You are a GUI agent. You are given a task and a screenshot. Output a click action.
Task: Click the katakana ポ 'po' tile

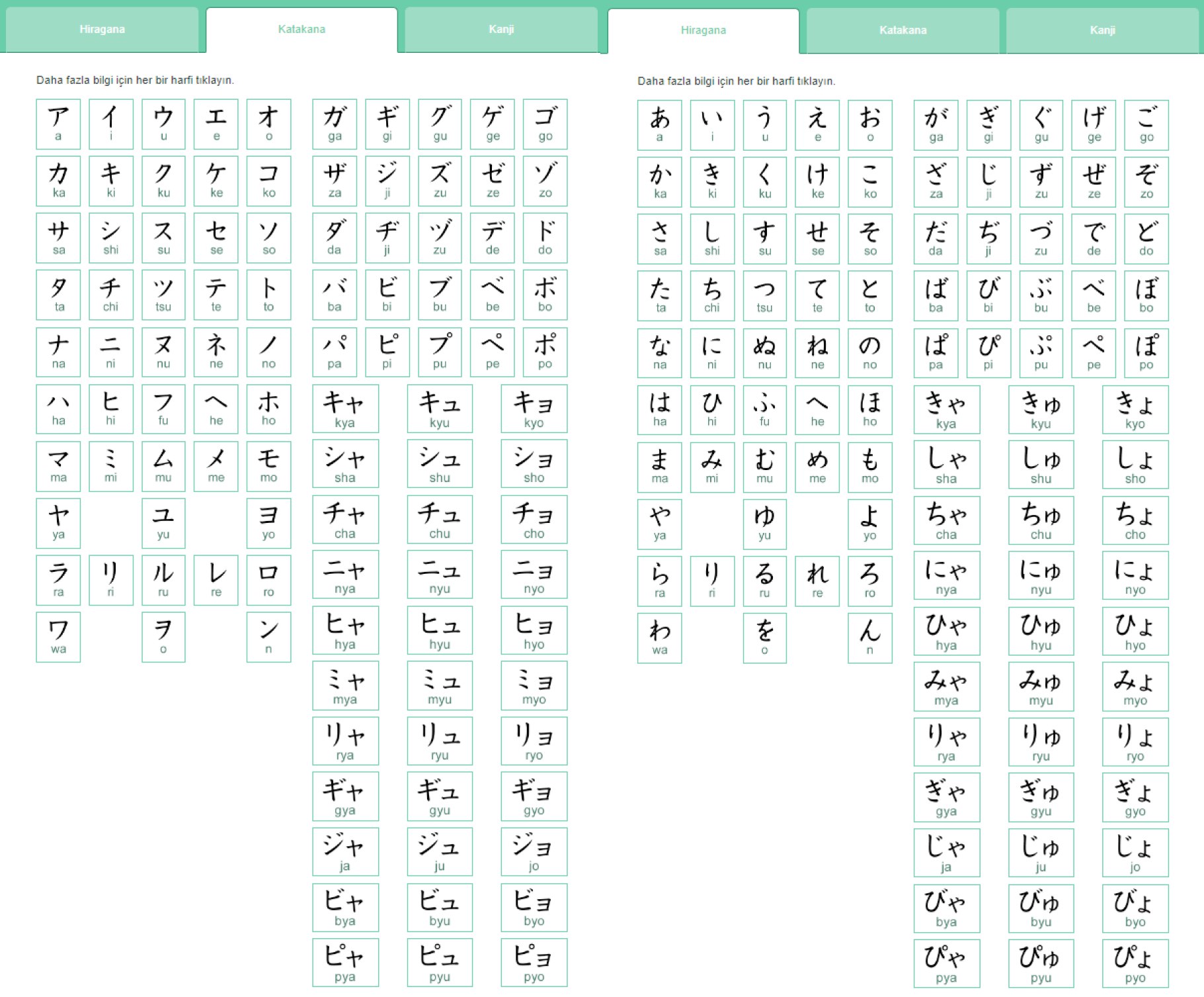[x=545, y=351]
